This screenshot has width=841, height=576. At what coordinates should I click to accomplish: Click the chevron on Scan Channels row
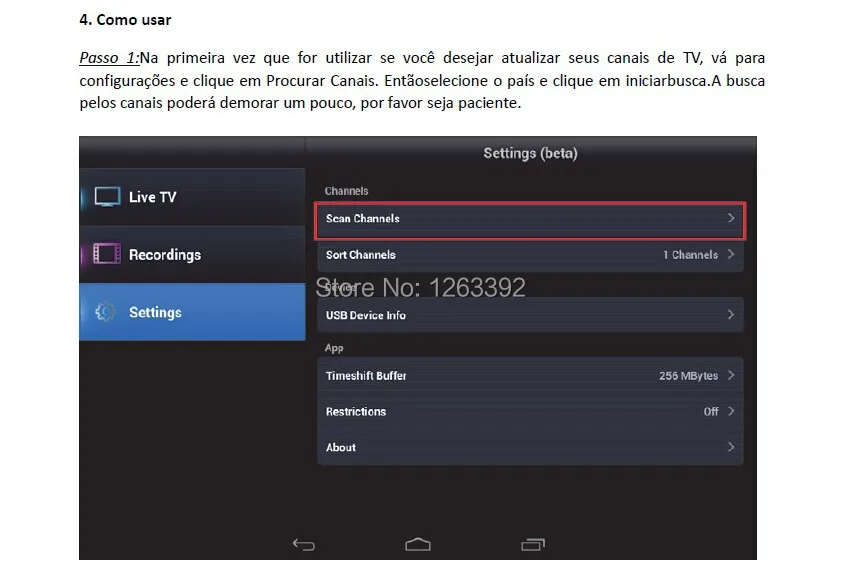click(731, 218)
